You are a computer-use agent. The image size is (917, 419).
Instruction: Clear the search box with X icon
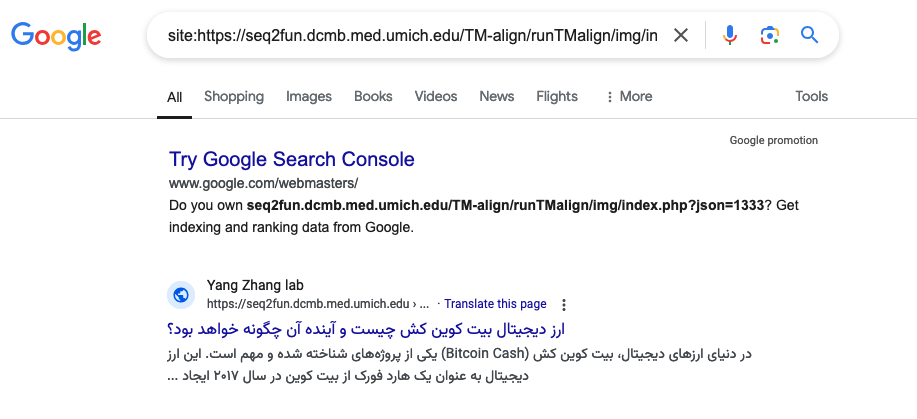pyautogui.click(x=681, y=36)
